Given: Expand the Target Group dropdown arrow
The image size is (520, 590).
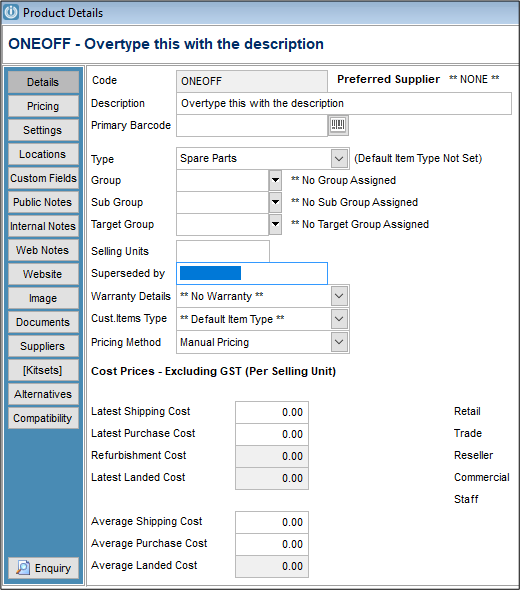Looking at the screenshot, I should tap(275, 224).
